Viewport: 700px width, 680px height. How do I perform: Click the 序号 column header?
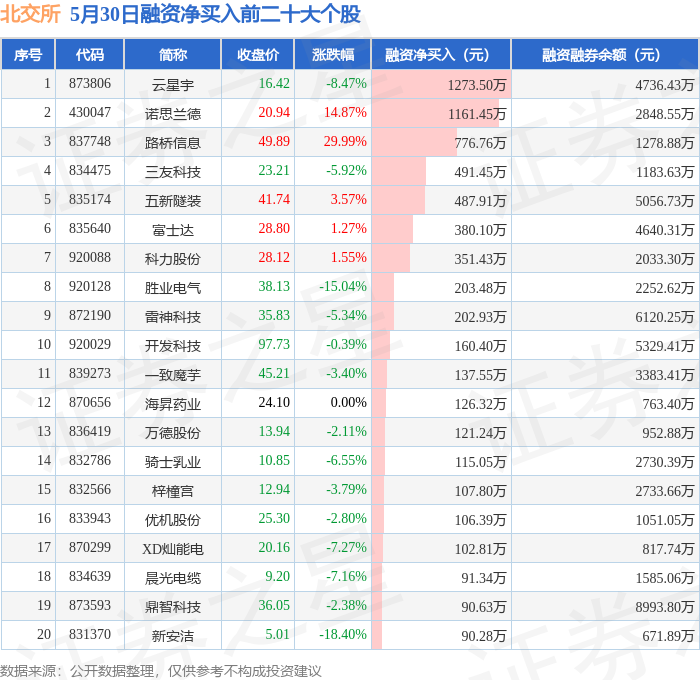(x=28, y=54)
